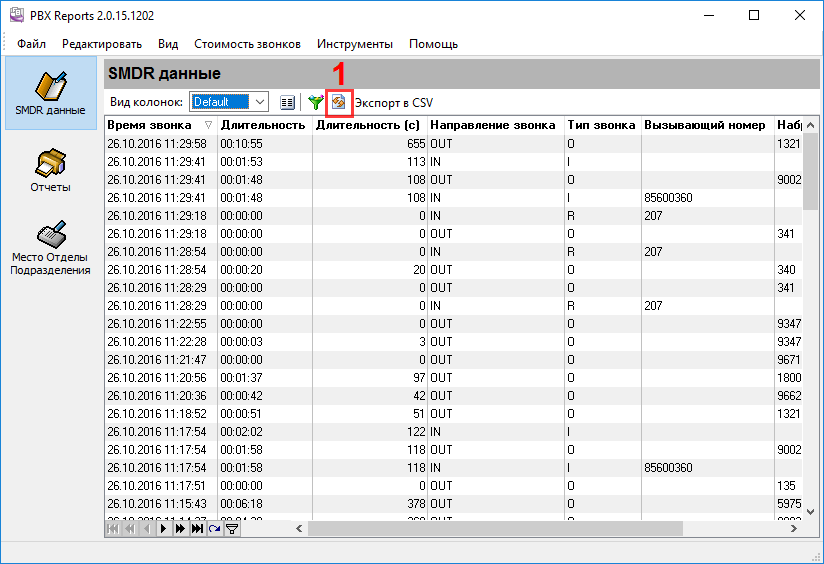Sort by the Длительность column header

point(264,125)
